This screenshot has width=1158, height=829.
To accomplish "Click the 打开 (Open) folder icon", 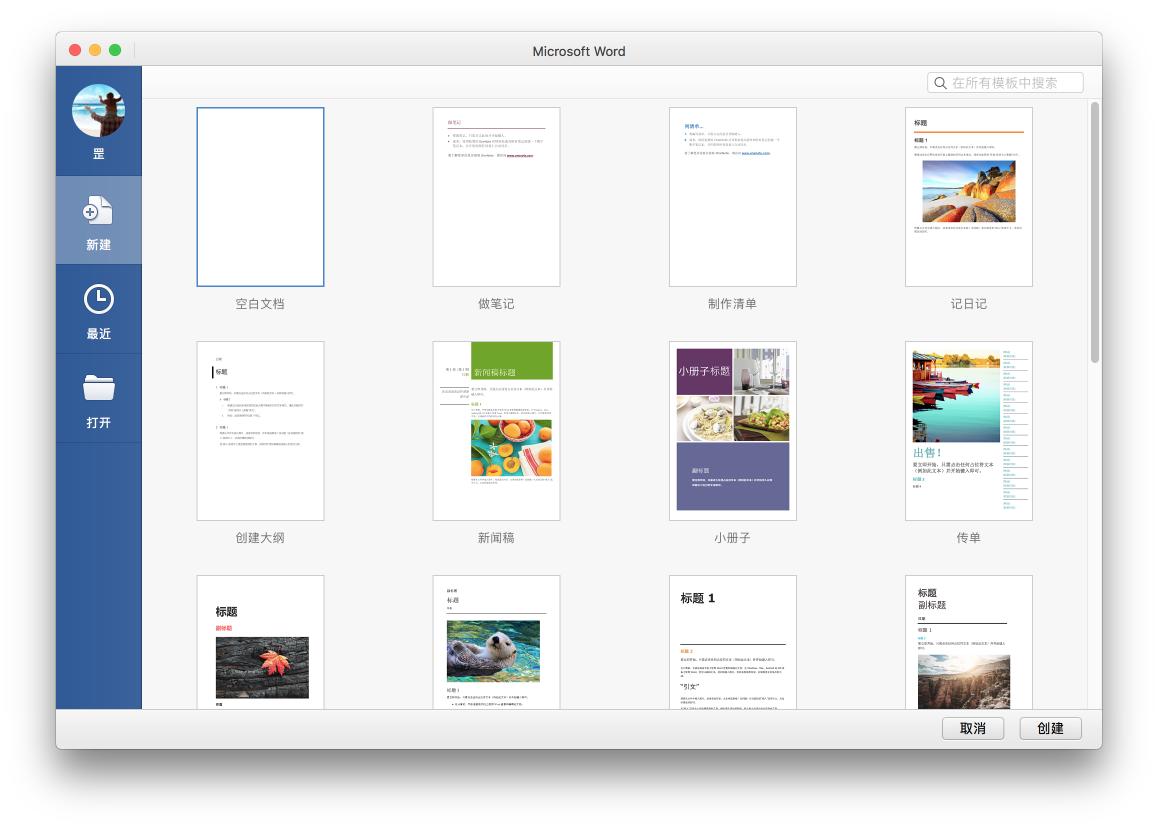I will pyautogui.click(x=98, y=388).
